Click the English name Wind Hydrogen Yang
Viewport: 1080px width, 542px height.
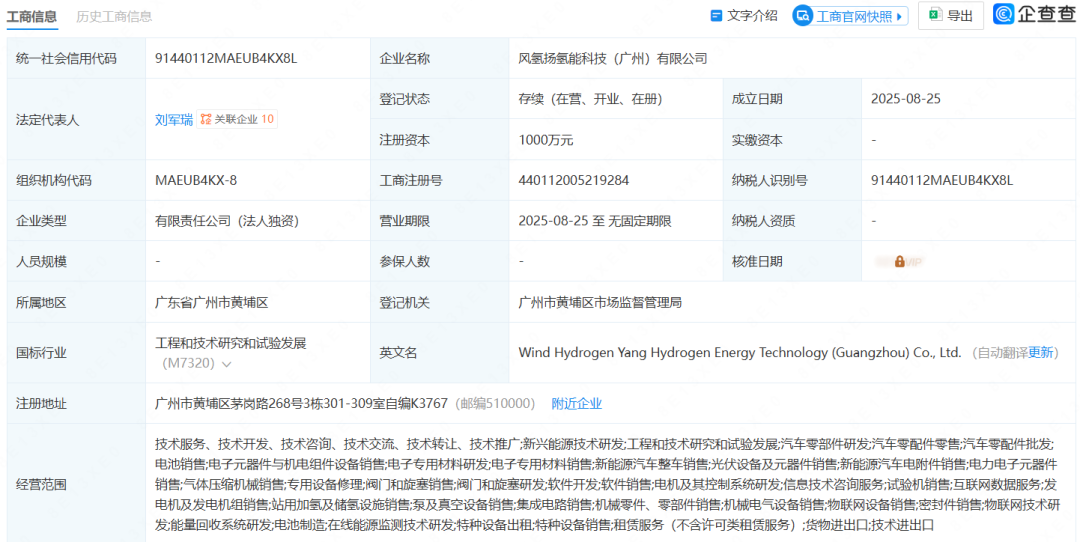739,352
